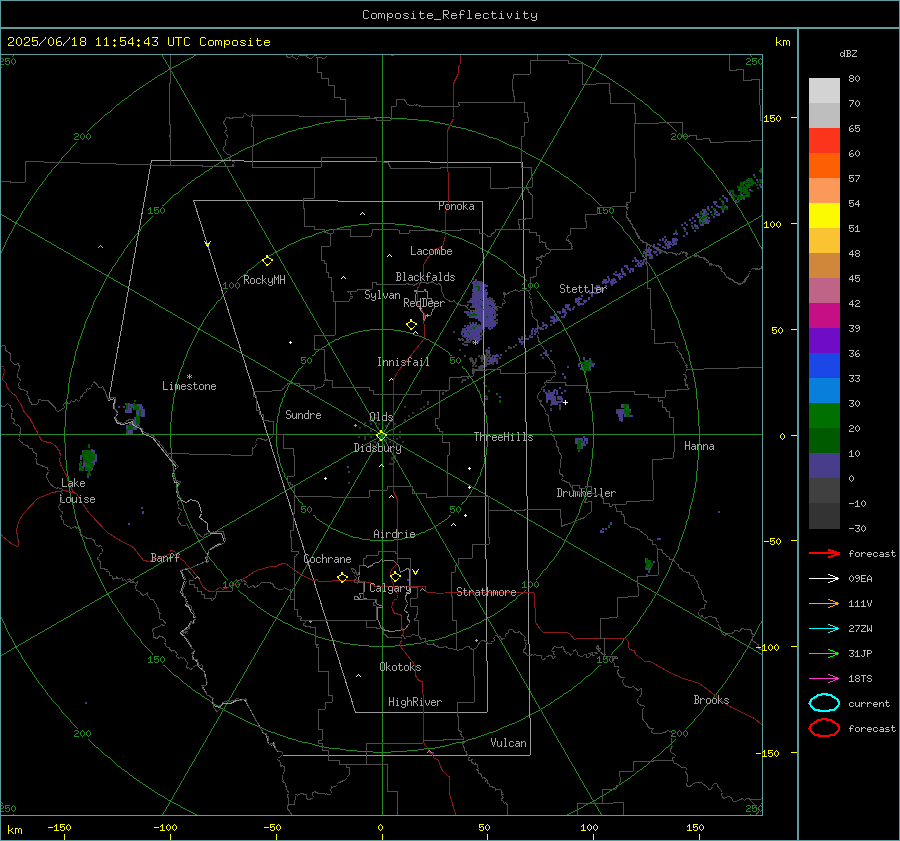Select the white 09EA arrow symbol
This screenshot has height=841, width=900.
click(x=824, y=579)
